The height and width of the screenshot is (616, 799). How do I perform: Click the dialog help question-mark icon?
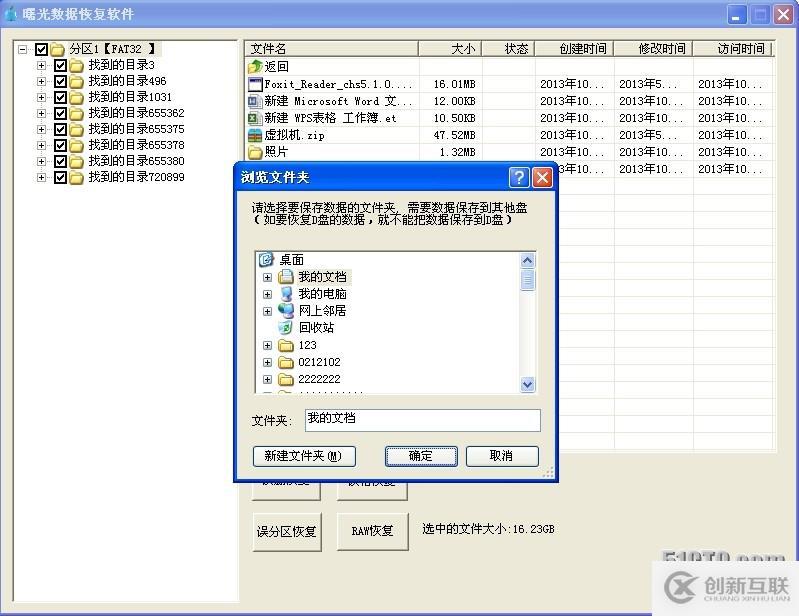519,177
